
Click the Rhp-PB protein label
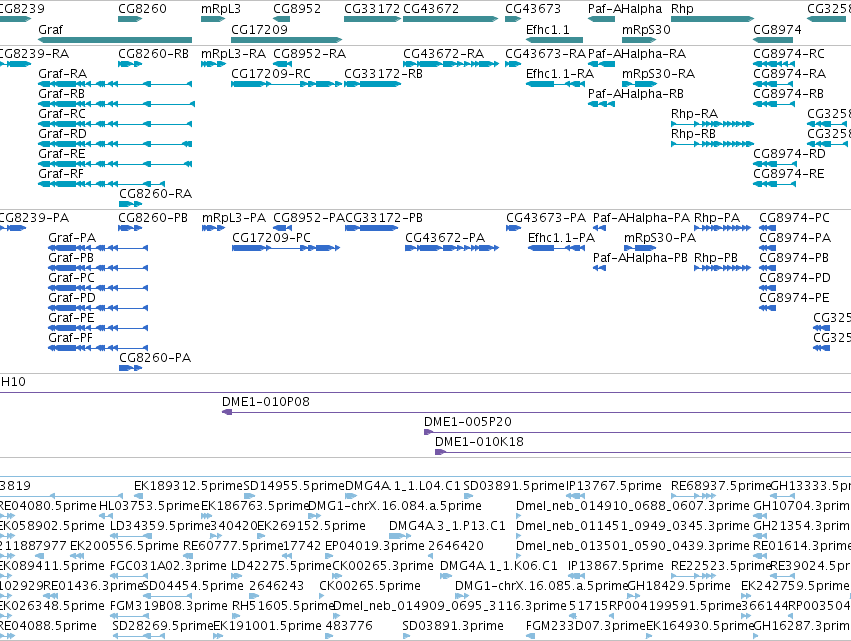pyautogui.click(x=716, y=258)
